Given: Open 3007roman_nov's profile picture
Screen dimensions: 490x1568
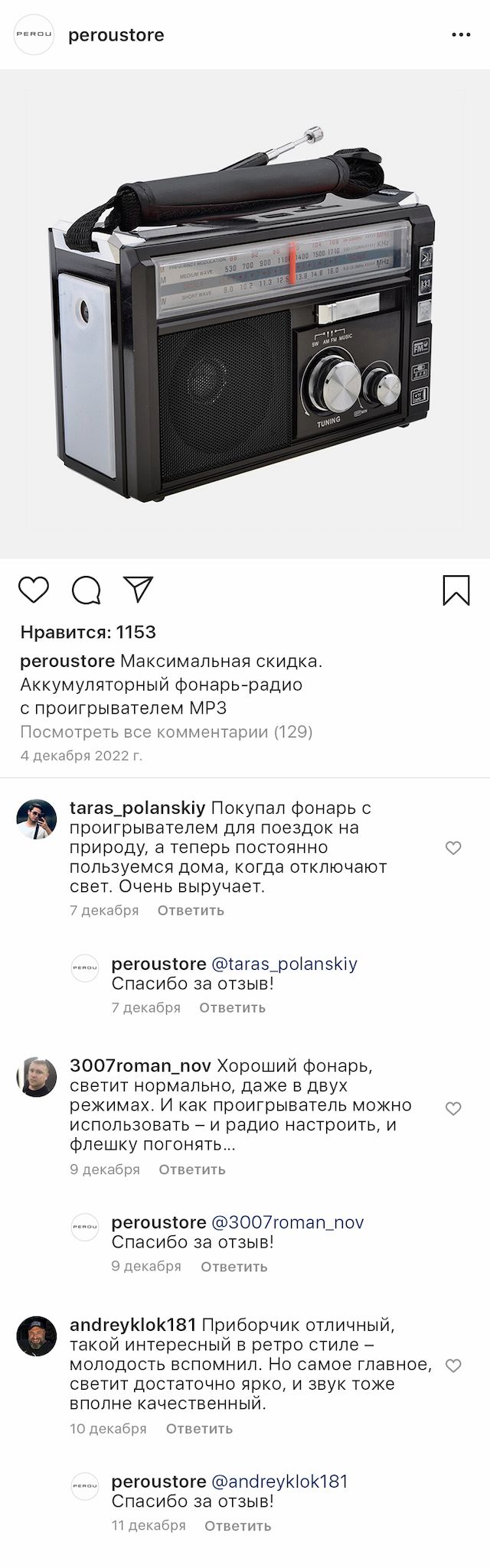Looking at the screenshot, I should [37, 1078].
